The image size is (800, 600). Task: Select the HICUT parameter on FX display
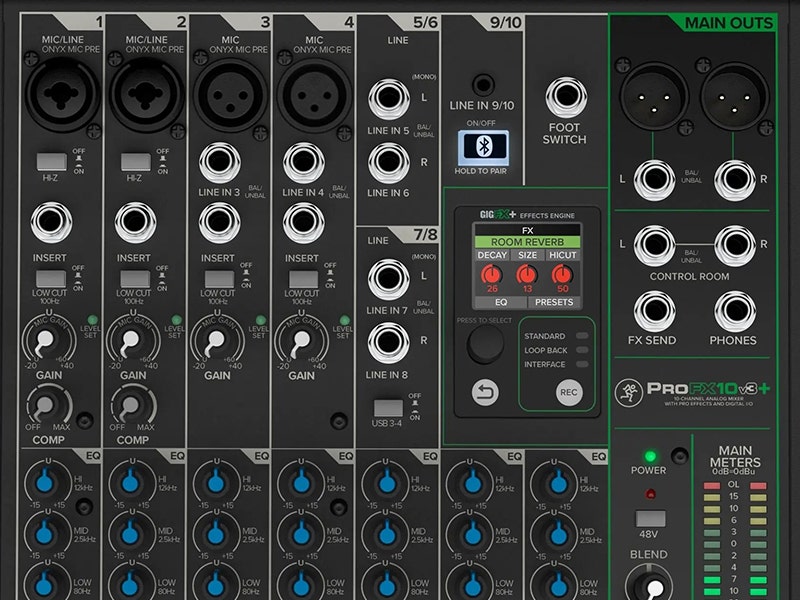pyautogui.click(x=562, y=255)
